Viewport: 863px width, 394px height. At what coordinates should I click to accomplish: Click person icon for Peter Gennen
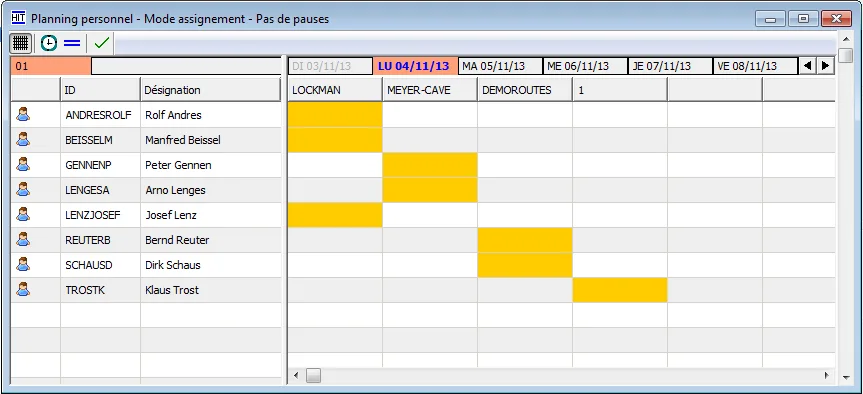(x=23, y=165)
